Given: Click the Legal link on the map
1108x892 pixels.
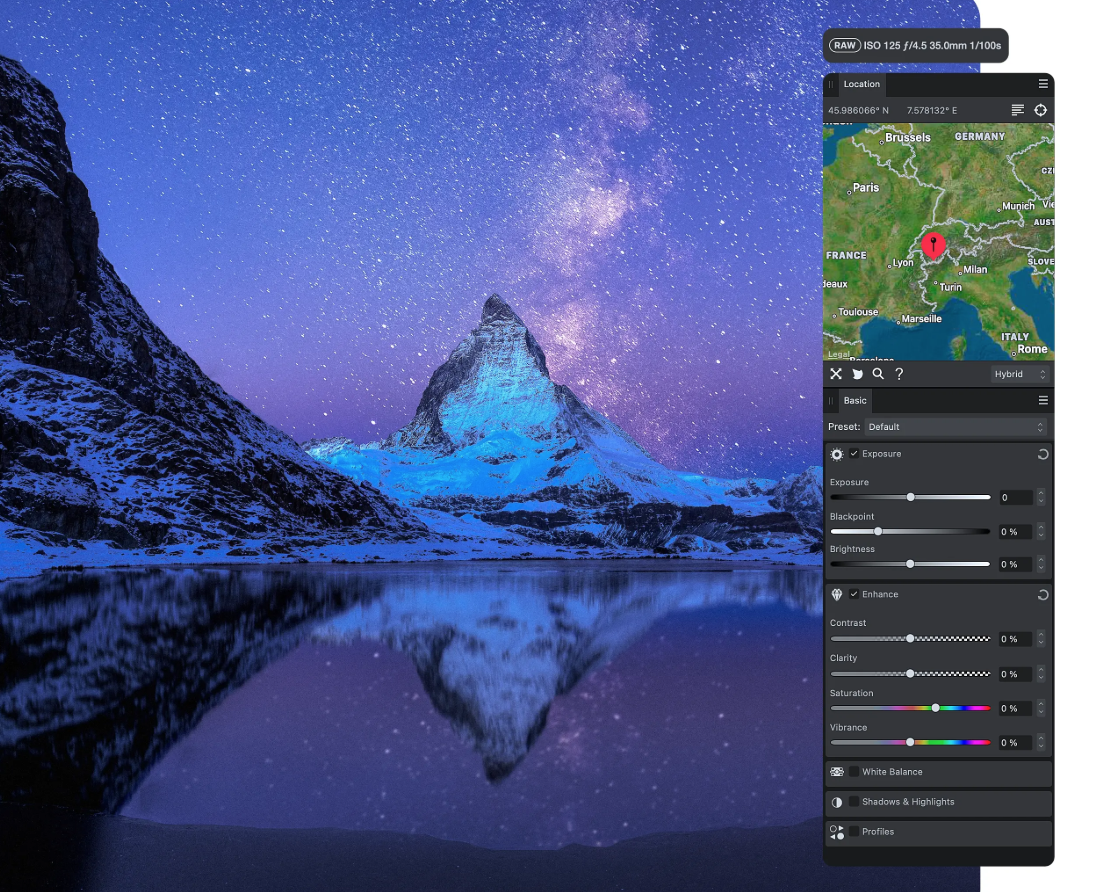Looking at the screenshot, I should click(x=838, y=354).
